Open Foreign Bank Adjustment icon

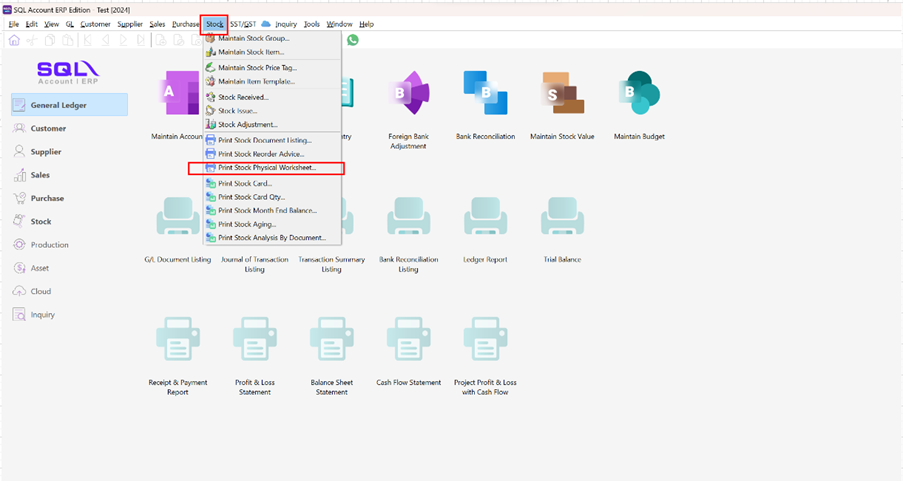tap(408, 95)
